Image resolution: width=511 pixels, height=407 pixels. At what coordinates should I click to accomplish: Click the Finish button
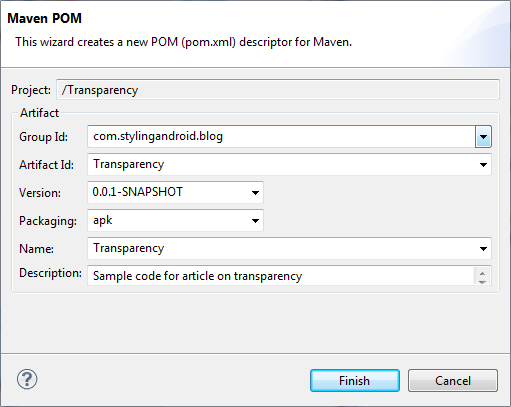(355, 380)
